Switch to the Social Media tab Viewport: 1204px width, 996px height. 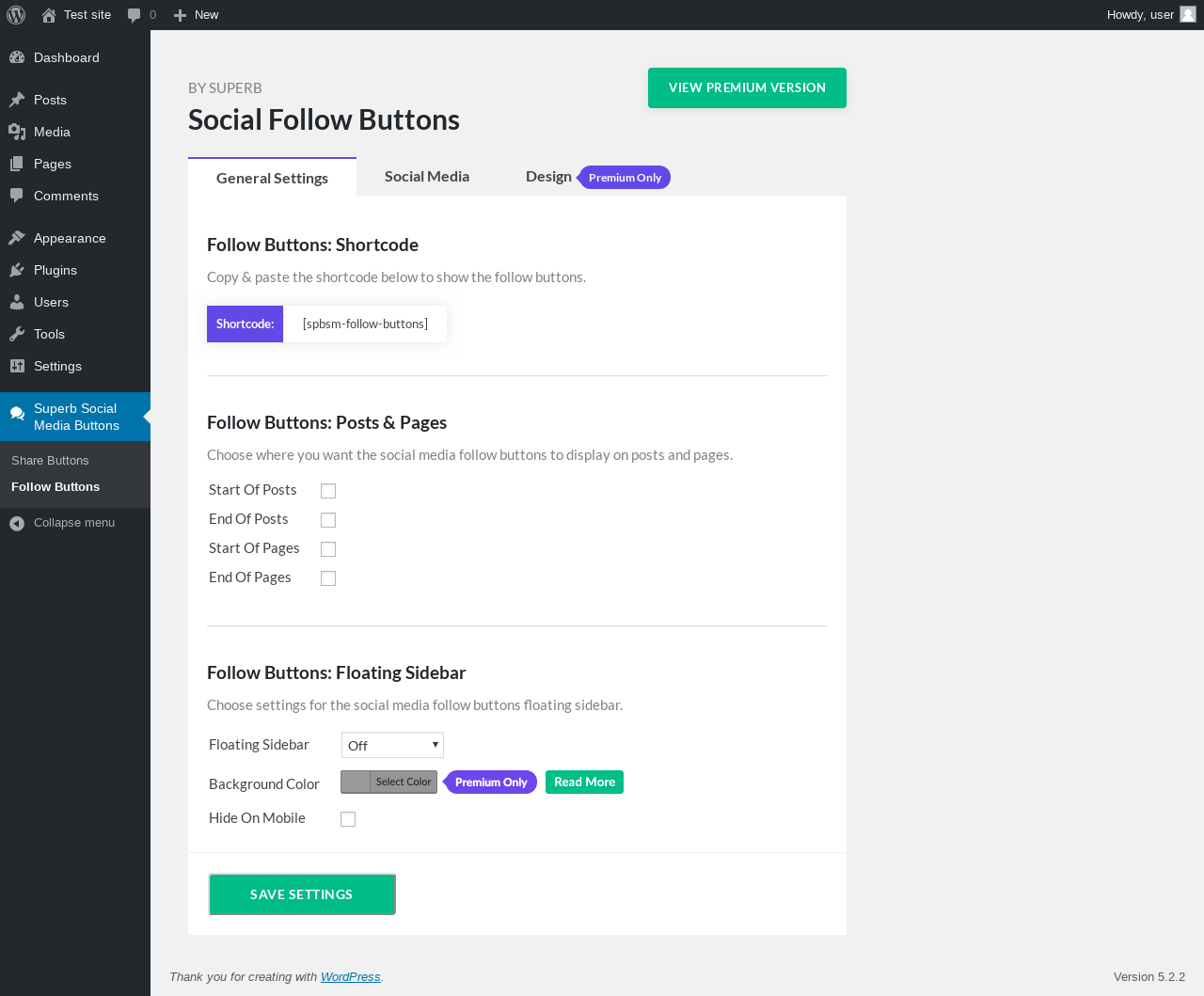[x=427, y=177]
